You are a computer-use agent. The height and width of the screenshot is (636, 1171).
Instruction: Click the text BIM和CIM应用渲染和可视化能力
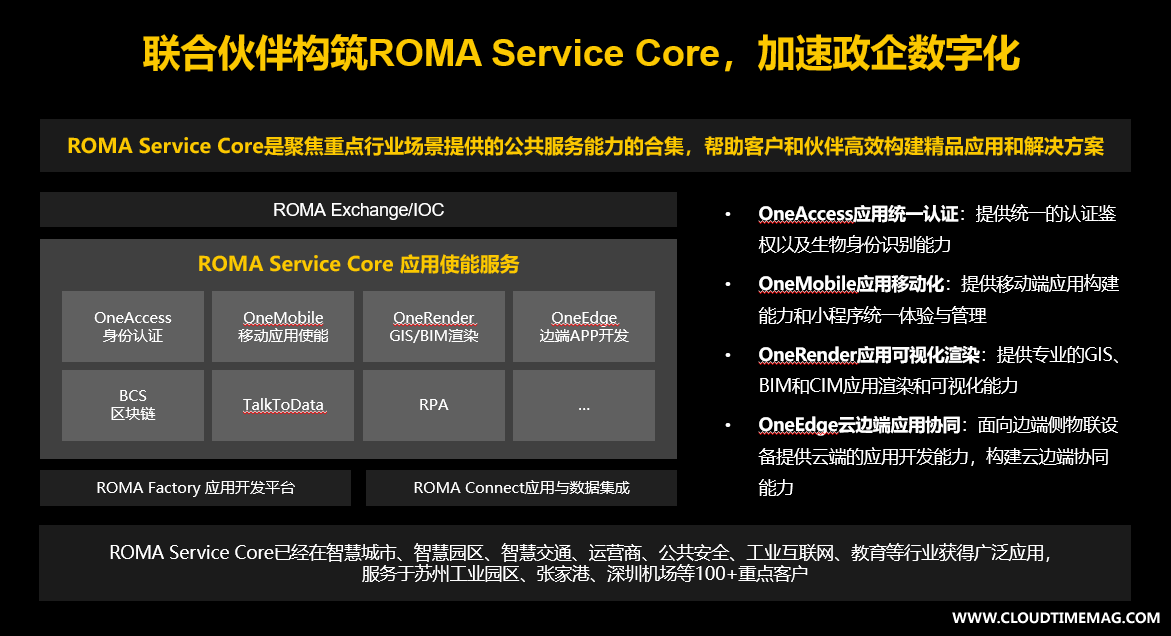pos(888,386)
